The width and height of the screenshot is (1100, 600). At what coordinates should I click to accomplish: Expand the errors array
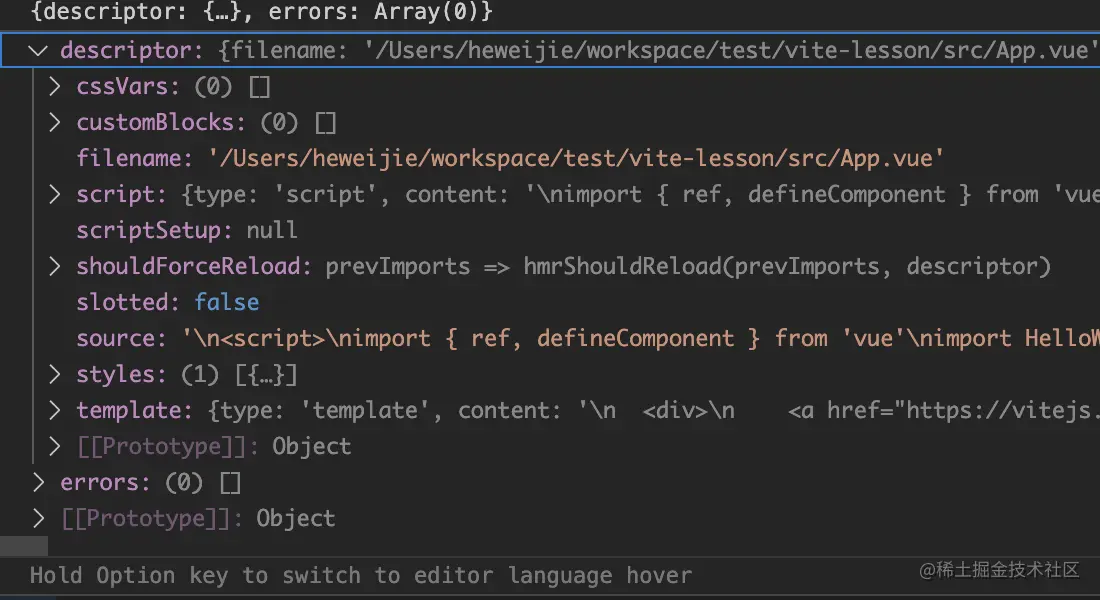(38, 483)
